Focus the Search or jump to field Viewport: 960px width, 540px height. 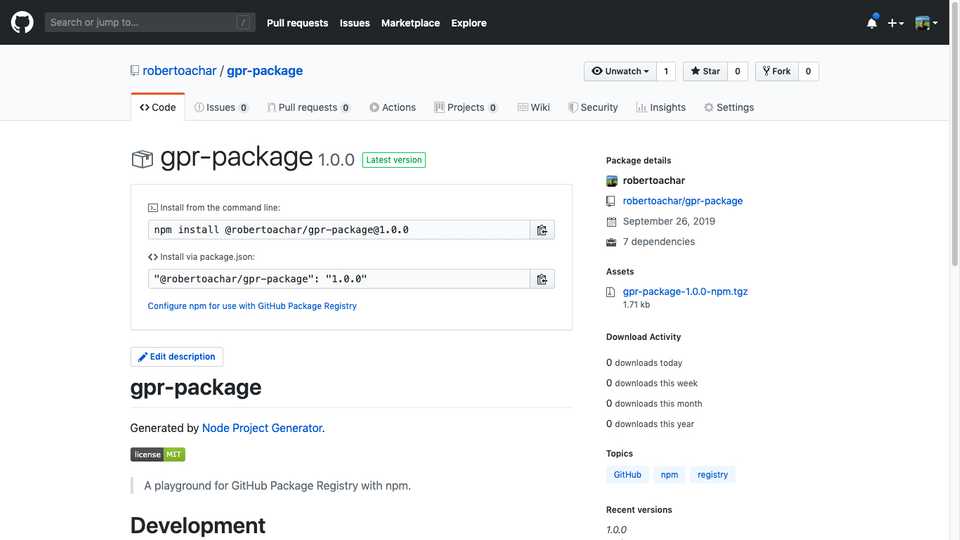point(150,23)
